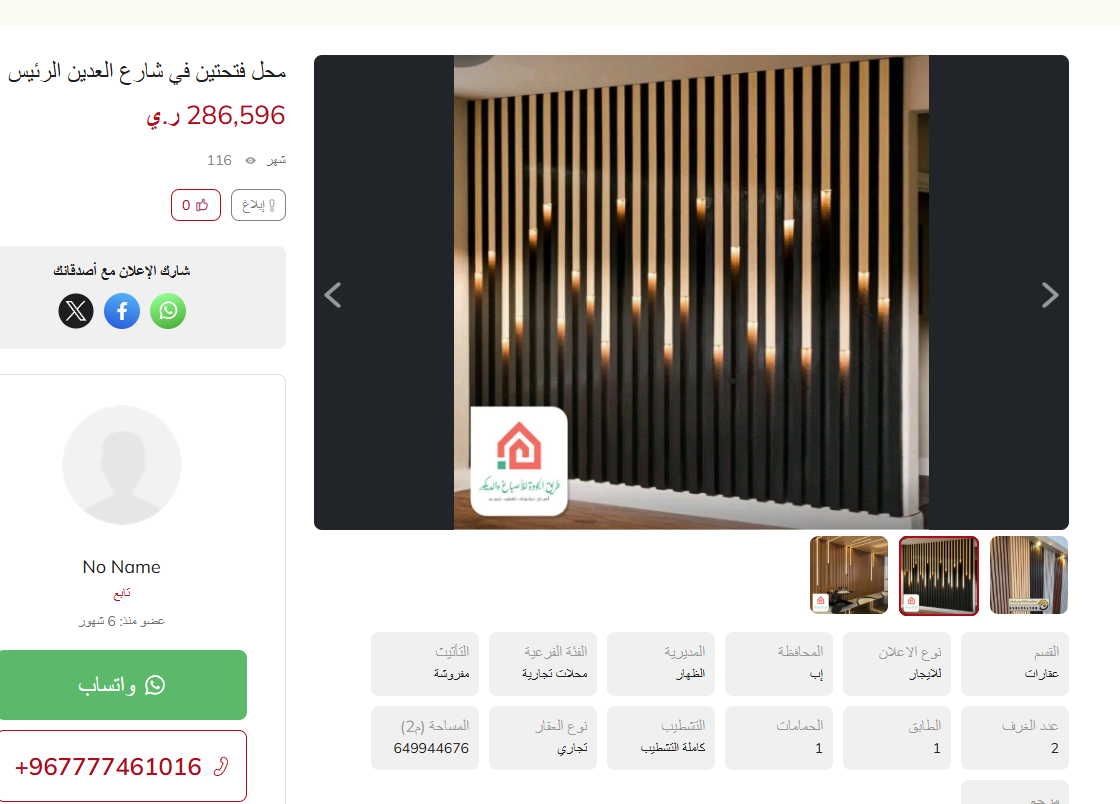This screenshot has height=804, width=1120.
Task: Go to previous image with left arrow
Action: coord(333,295)
